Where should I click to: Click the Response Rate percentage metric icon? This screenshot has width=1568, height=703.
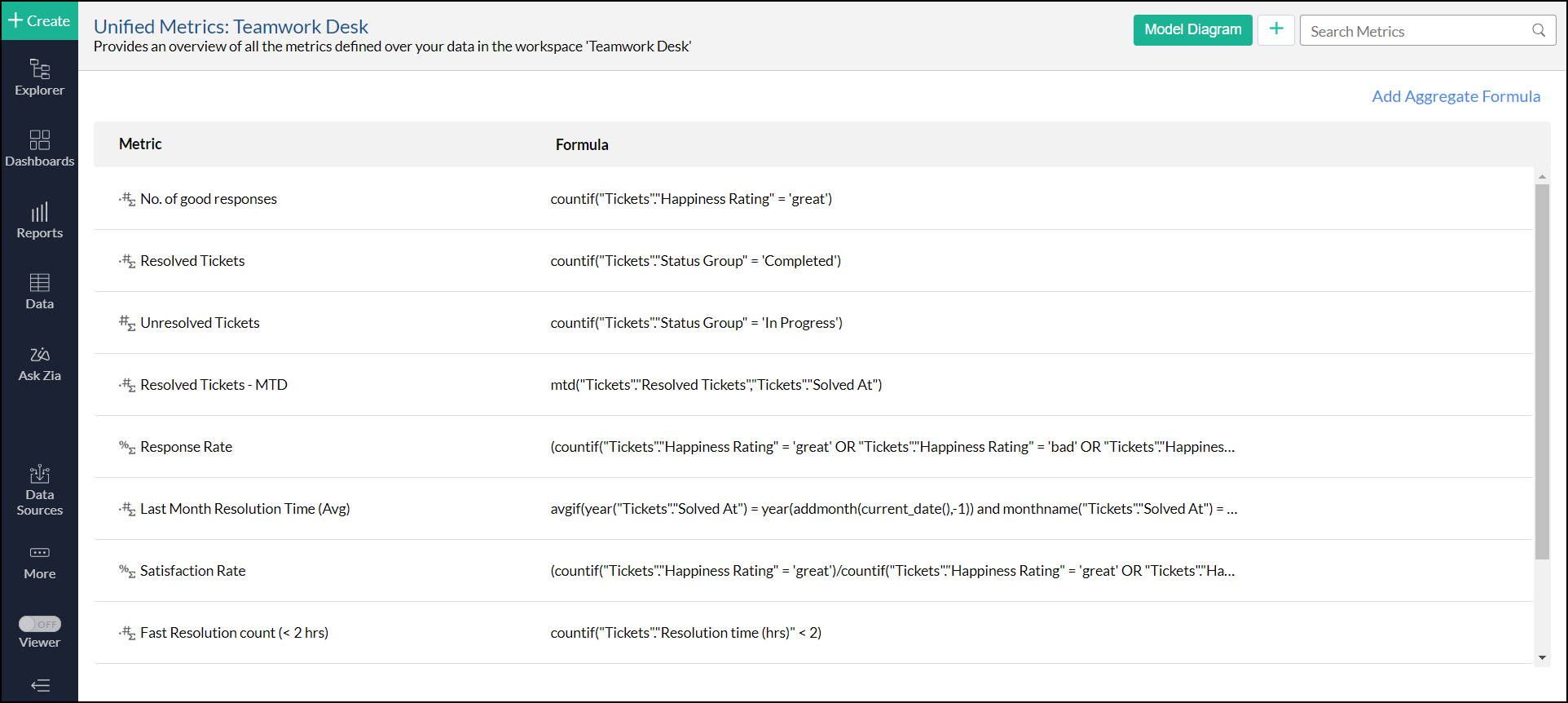[127, 447]
